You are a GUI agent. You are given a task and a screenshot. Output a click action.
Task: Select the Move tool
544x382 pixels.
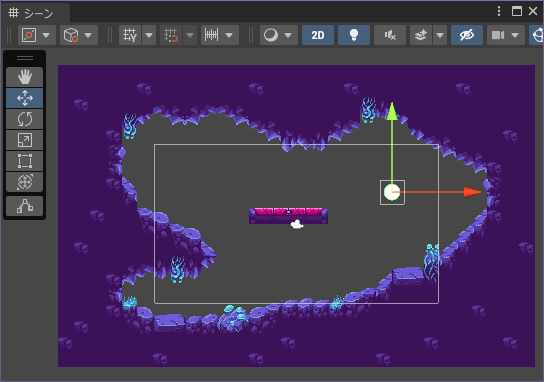point(25,98)
